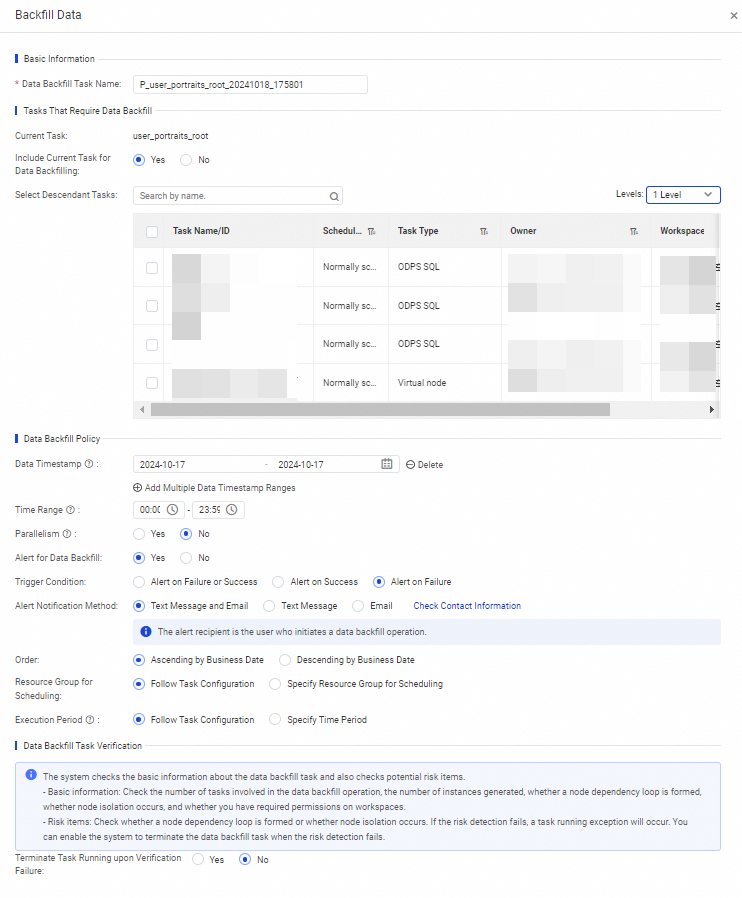This screenshot has height=898, width=742.
Task: Open calendar icon in Data Timestamp field
Action: [x=387, y=464]
